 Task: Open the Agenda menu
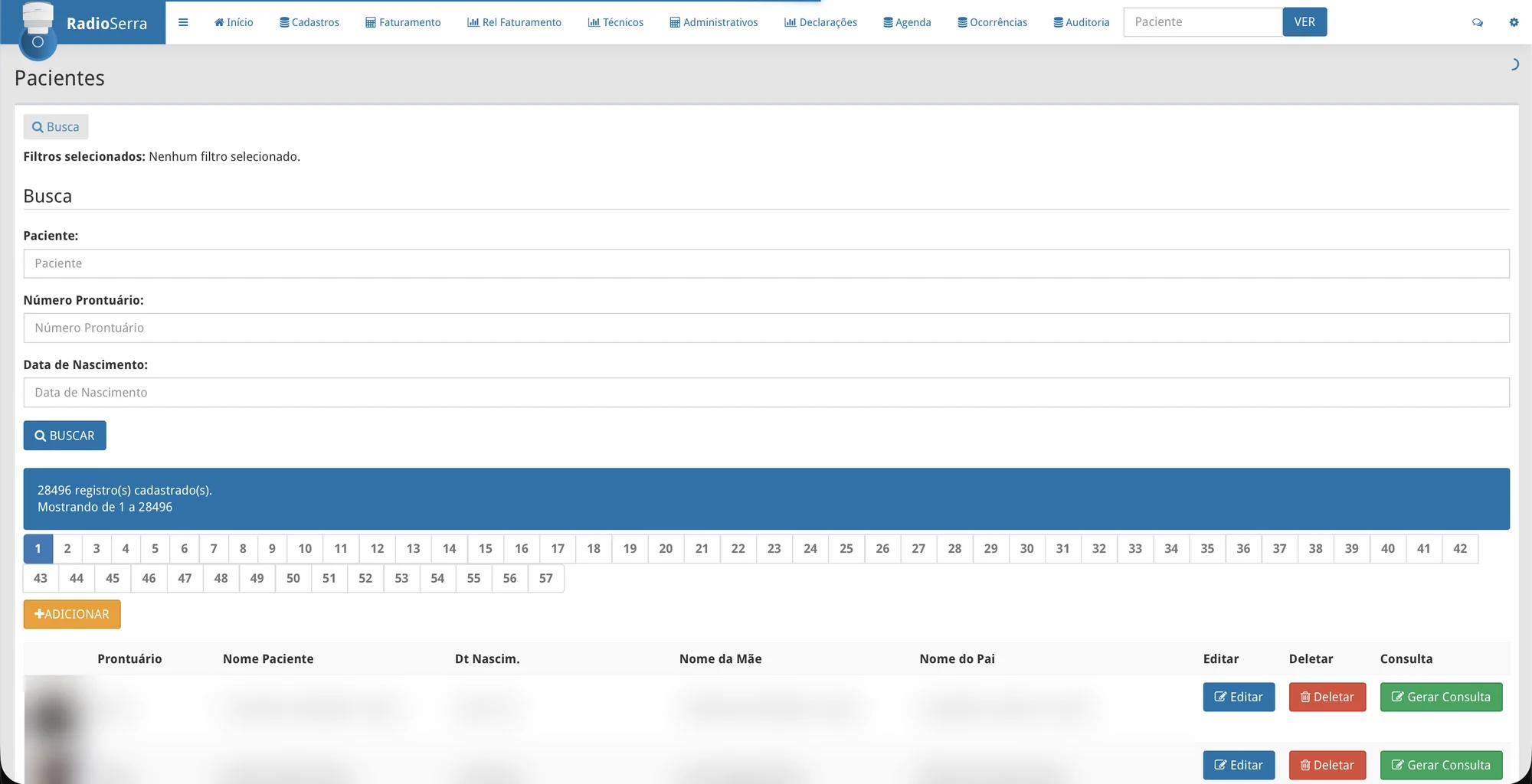click(x=907, y=22)
